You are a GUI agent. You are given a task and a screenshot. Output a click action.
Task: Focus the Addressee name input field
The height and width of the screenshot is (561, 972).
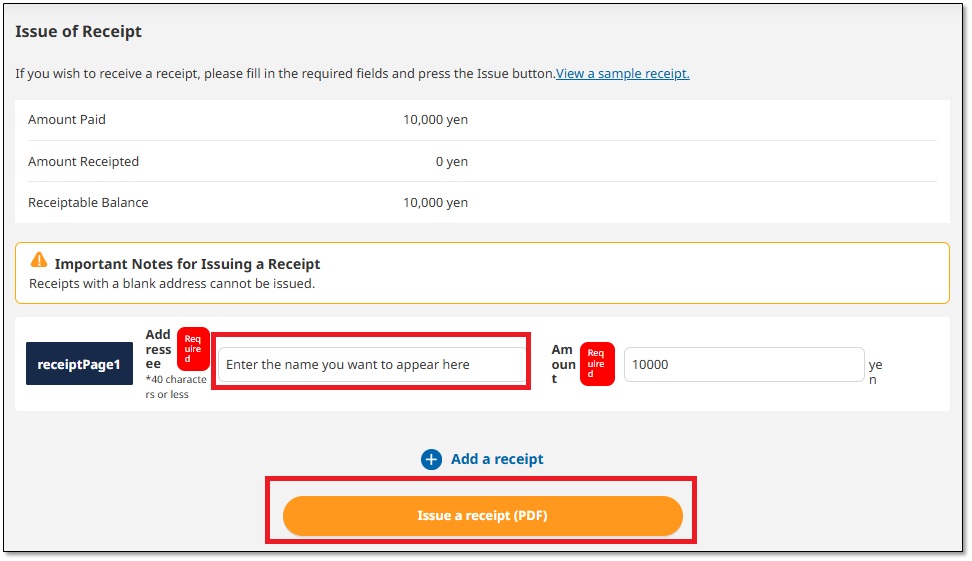point(372,365)
